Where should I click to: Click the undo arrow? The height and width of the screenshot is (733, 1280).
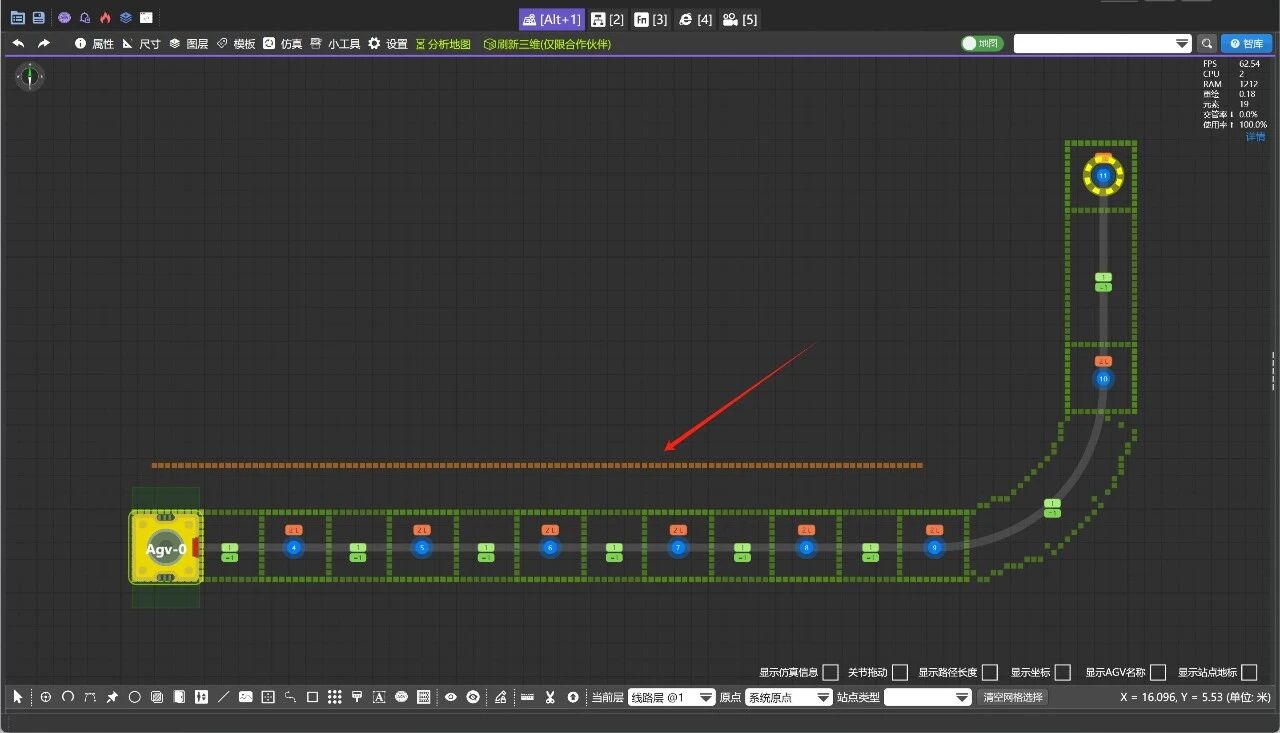pyautogui.click(x=18, y=44)
